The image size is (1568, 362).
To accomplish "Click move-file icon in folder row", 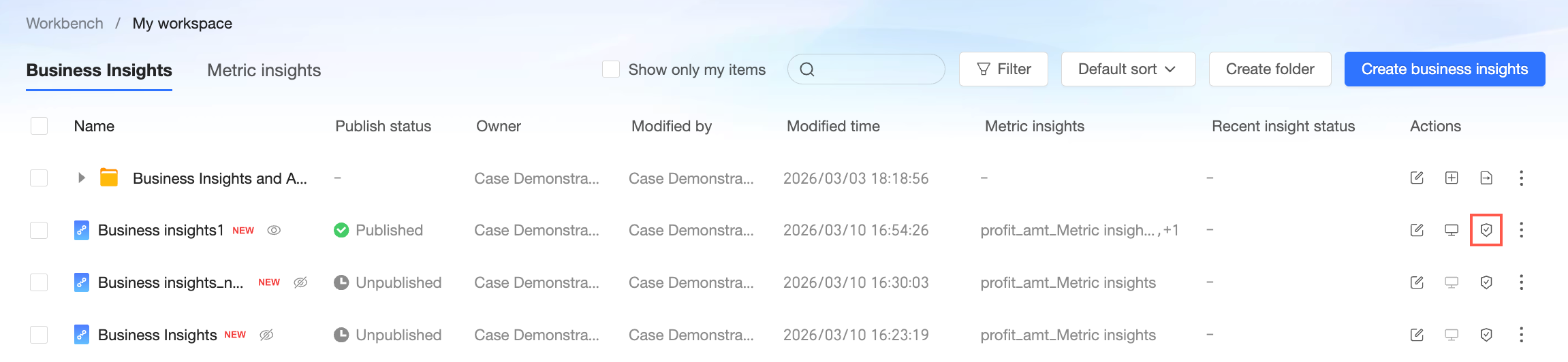I will click(1486, 178).
